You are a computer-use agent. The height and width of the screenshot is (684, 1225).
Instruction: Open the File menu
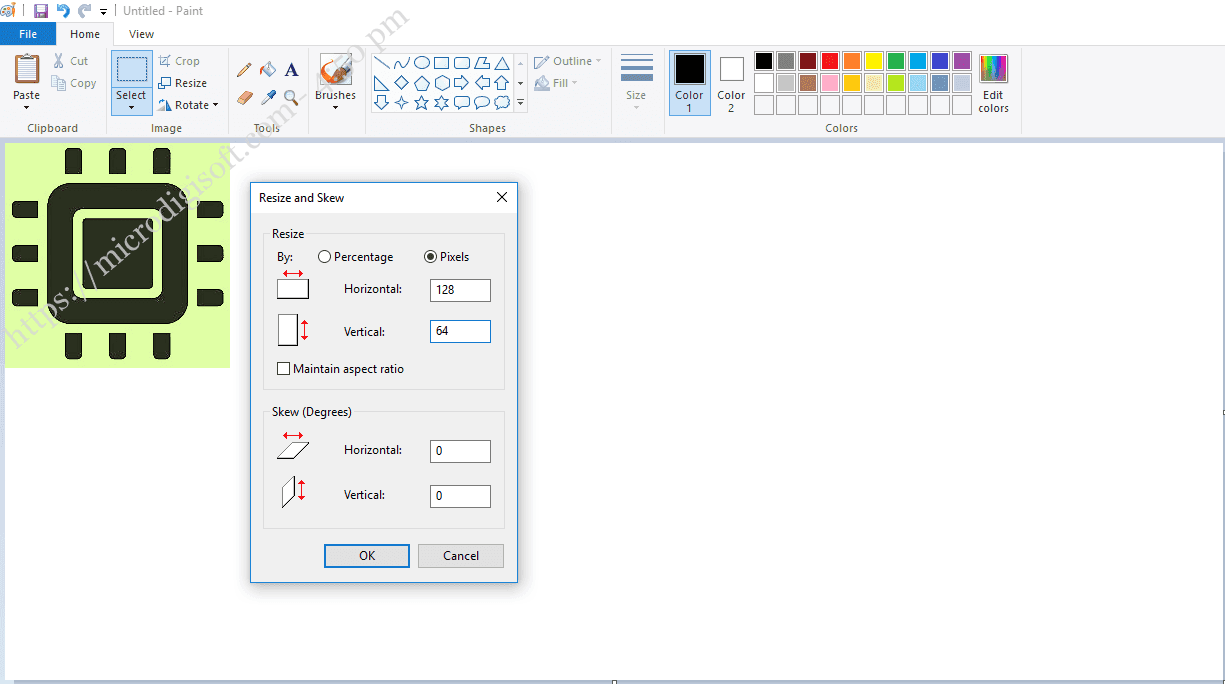click(28, 33)
